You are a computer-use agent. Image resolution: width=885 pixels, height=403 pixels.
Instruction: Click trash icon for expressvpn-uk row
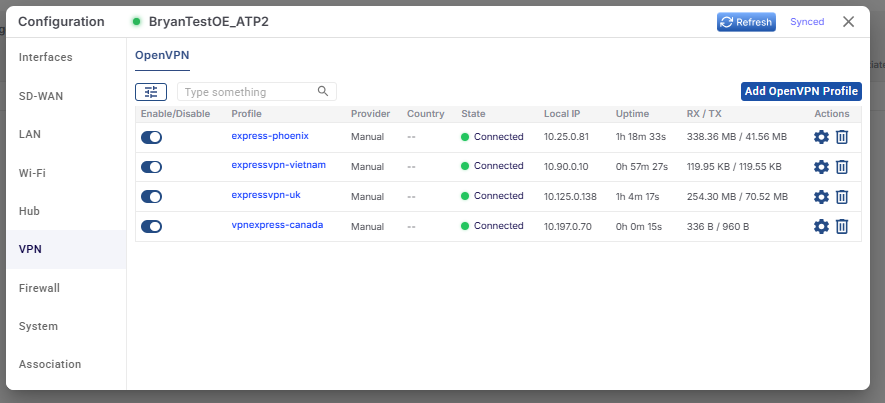click(x=842, y=196)
